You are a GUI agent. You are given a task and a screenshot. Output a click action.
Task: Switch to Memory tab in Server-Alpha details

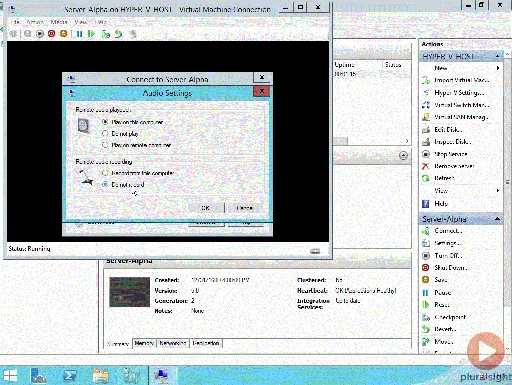tap(144, 343)
